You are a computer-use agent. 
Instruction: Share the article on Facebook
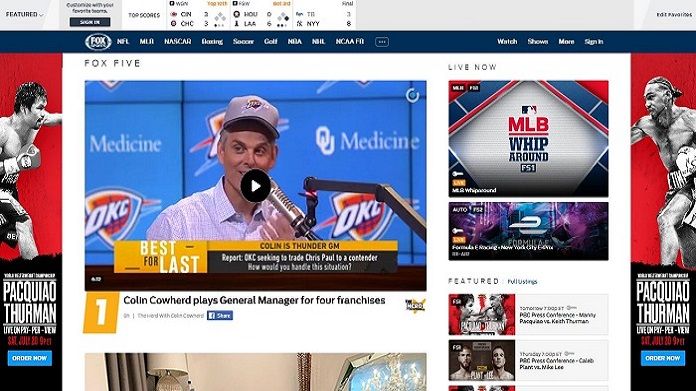tap(220, 316)
